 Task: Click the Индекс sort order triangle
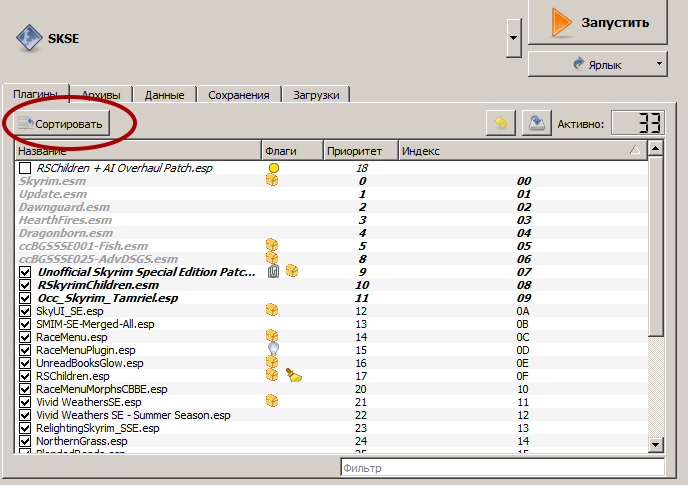tap(634, 151)
